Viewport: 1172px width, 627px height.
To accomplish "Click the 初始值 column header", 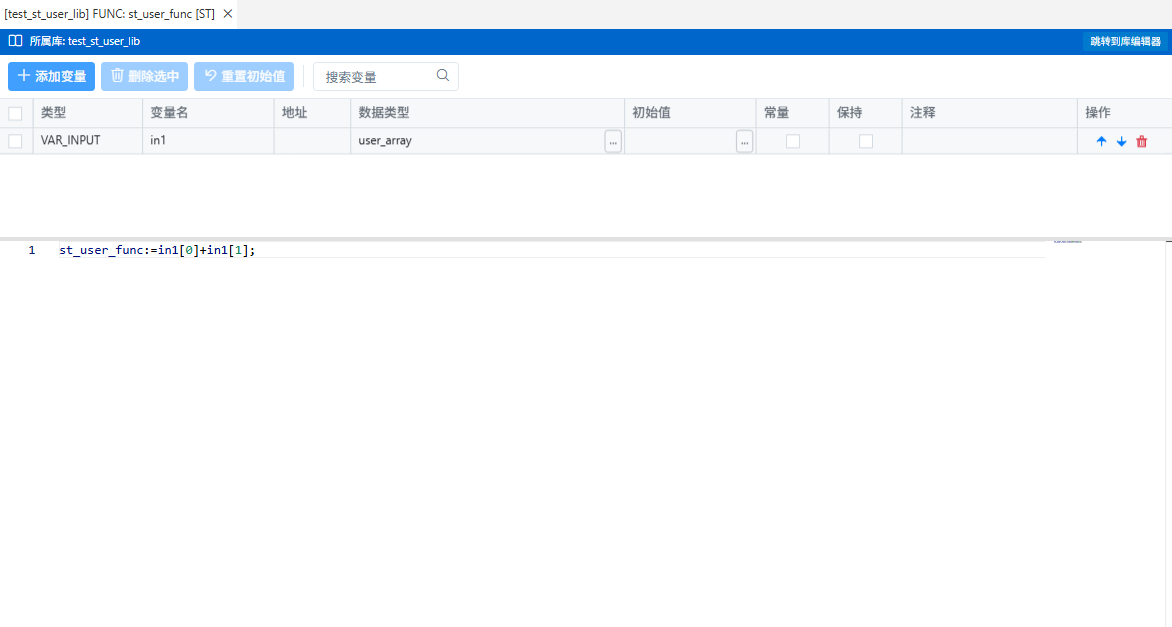I will click(x=690, y=113).
